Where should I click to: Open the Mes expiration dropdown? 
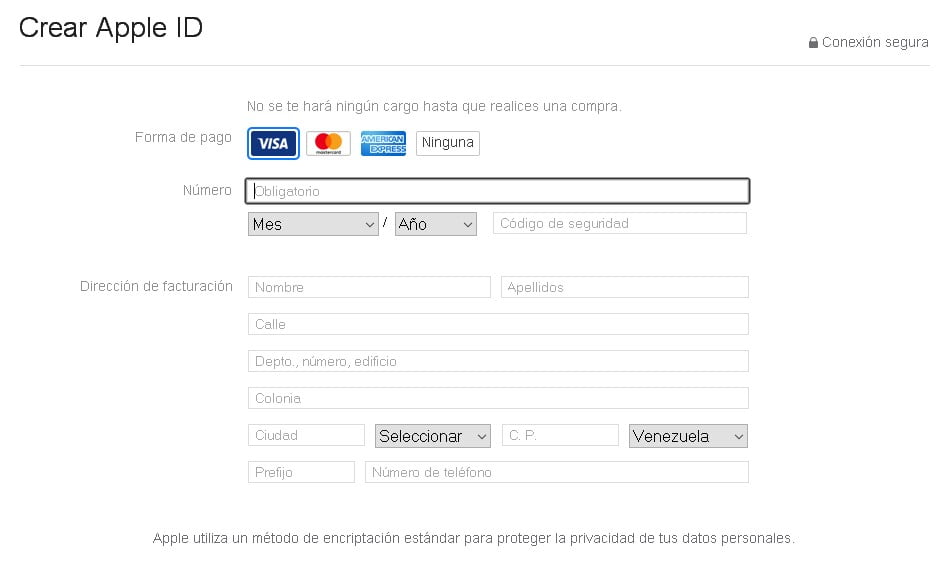pyautogui.click(x=313, y=224)
